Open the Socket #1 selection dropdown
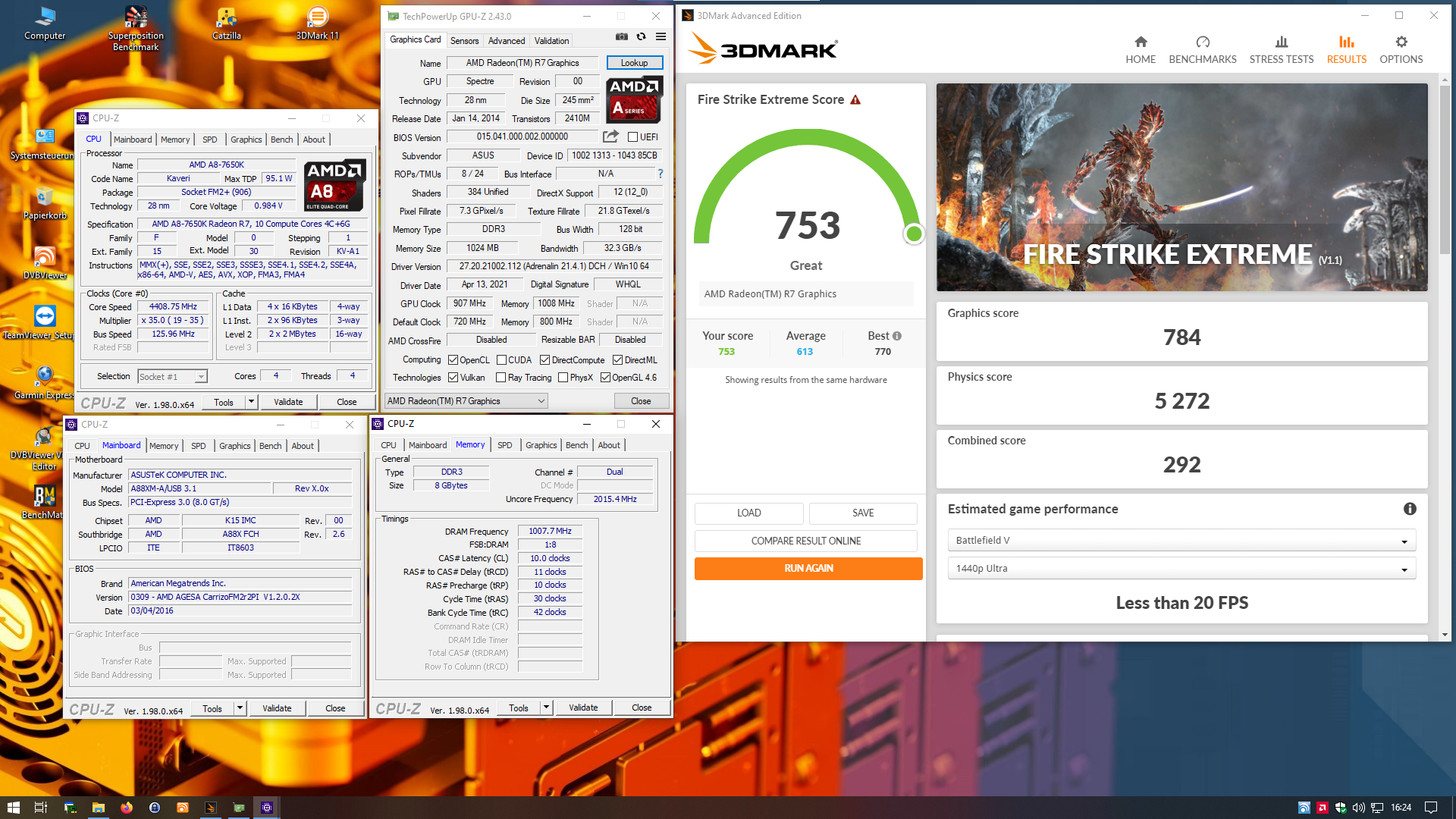Image resolution: width=1456 pixels, height=819 pixels. point(172,377)
